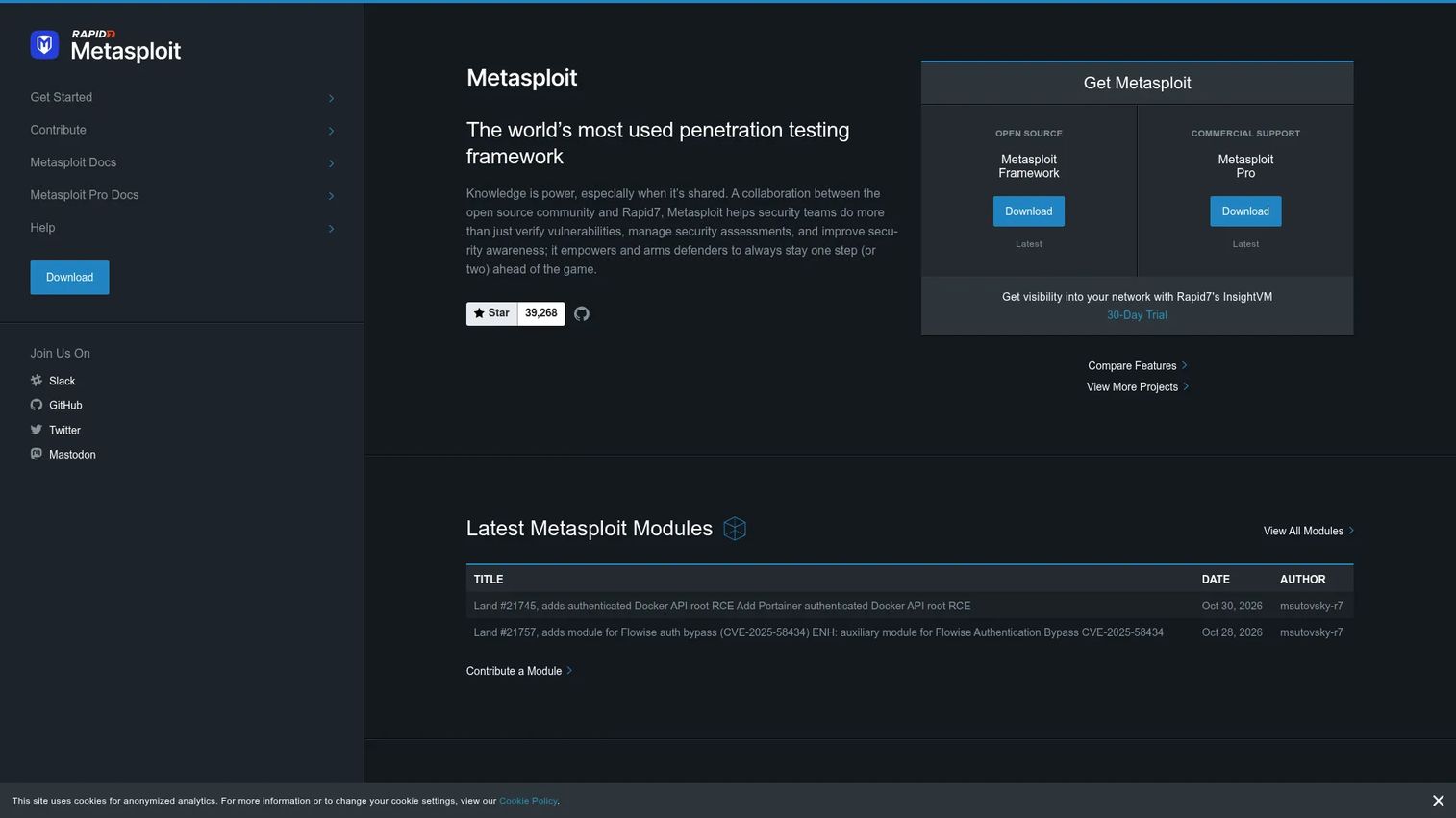Open the Mastodon link text
The width and height of the screenshot is (1456, 818).
[x=72, y=455]
